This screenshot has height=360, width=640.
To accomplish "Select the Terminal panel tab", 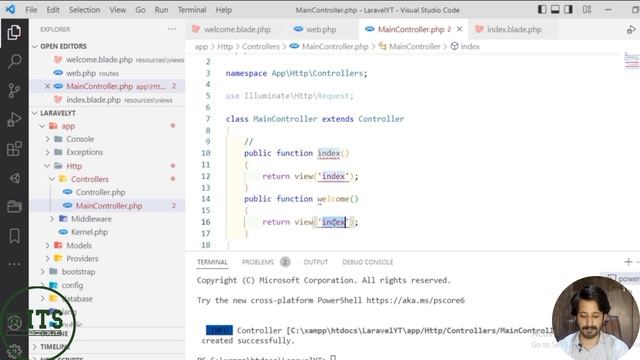I will (x=212, y=262).
